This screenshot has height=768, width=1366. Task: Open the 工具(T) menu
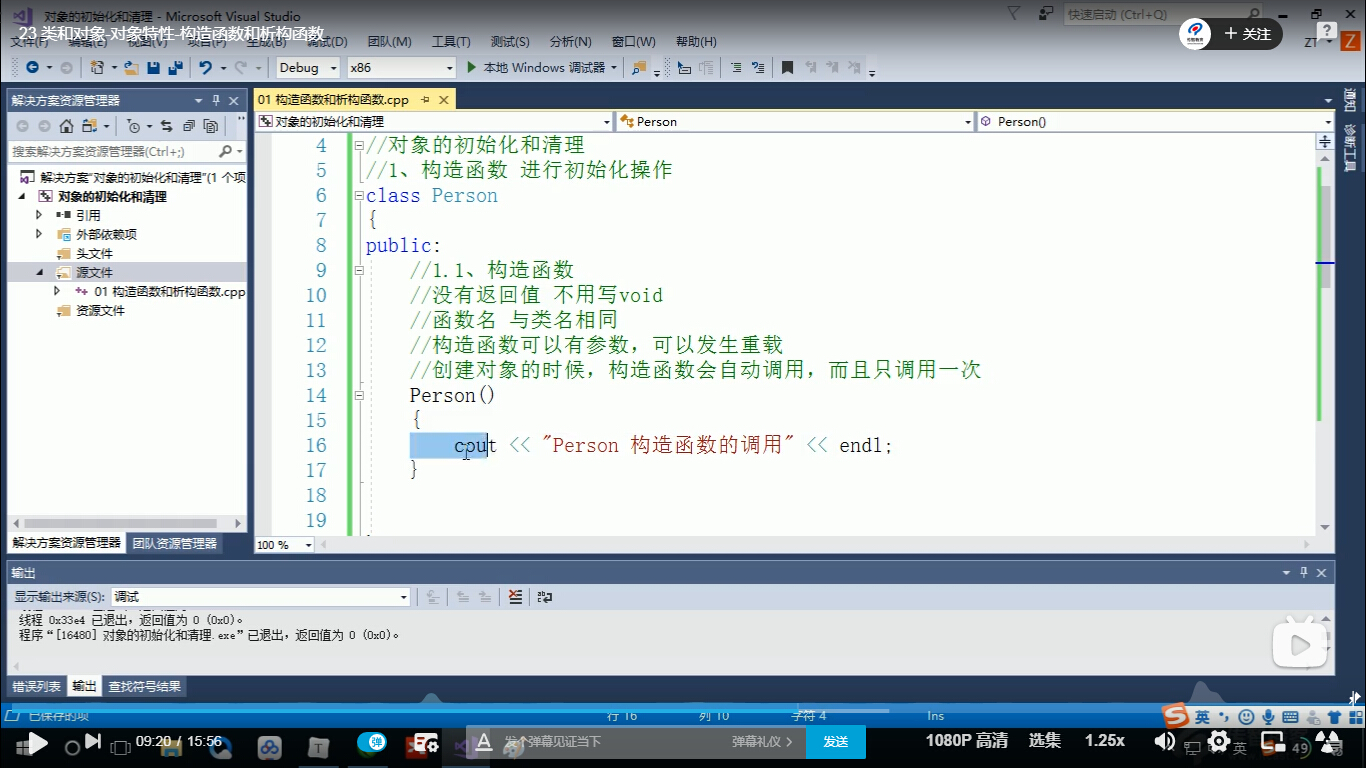click(451, 42)
